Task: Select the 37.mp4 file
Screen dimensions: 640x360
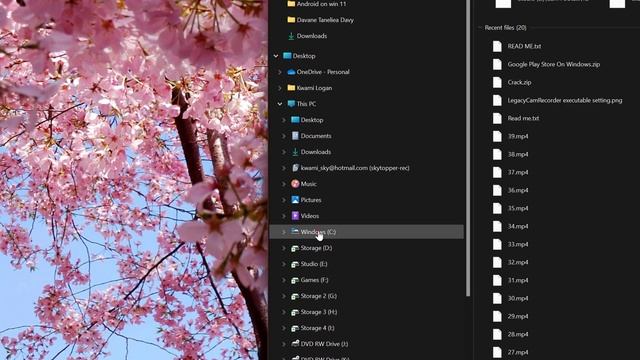Action: coord(518,172)
